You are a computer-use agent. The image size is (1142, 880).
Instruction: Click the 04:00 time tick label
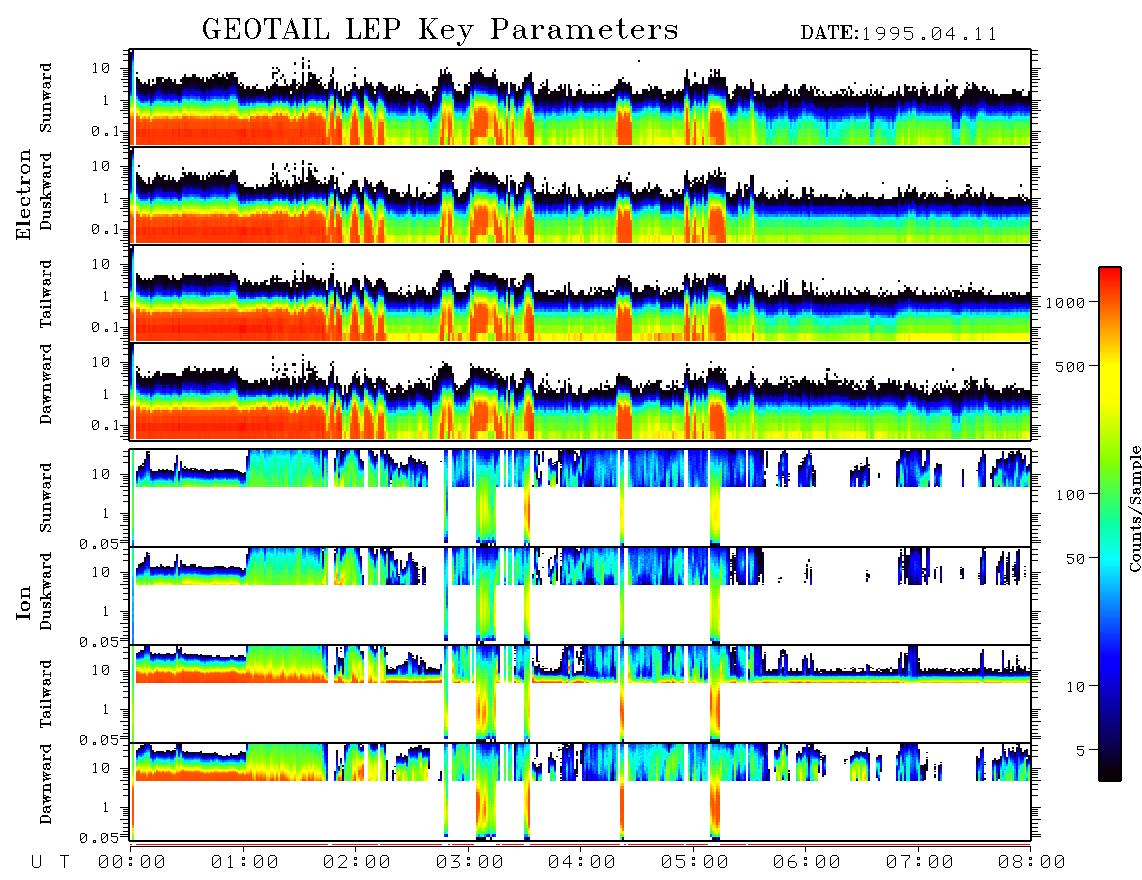pos(582,862)
